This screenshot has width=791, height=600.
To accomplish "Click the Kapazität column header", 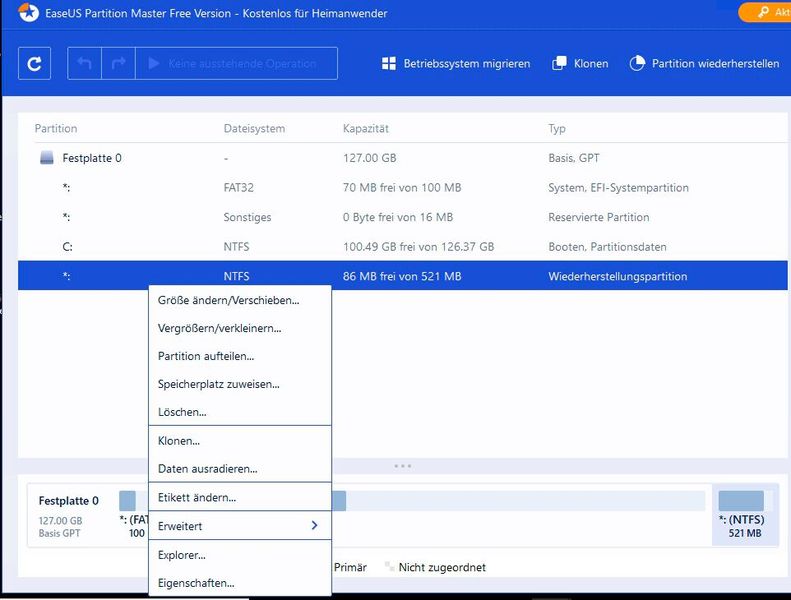I will click(x=366, y=129).
